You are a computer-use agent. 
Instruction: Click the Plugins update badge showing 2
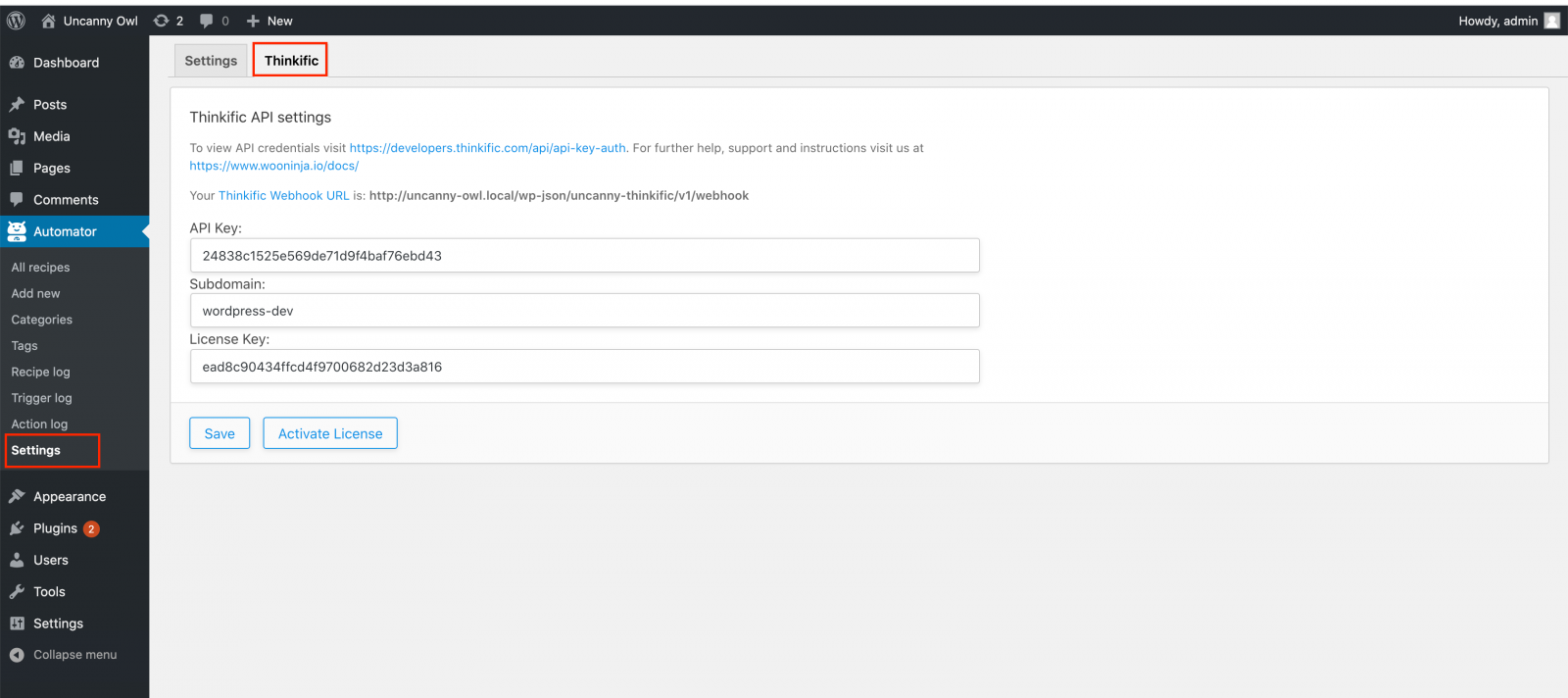tap(91, 528)
